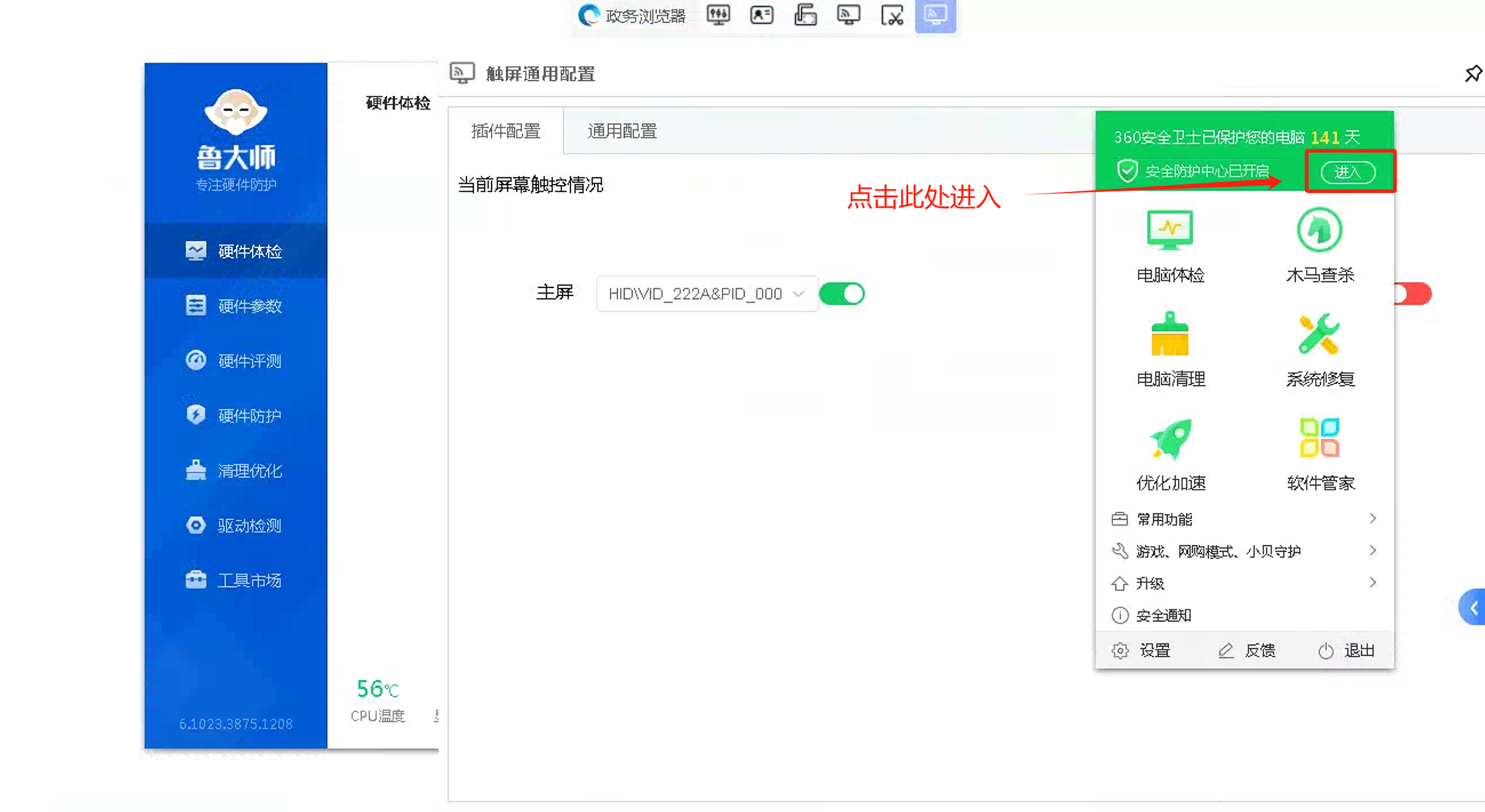Image resolution: width=1485 pixels, height=812 pixels.
Task: Click the unhighlighted screen cast toolbar icon
Action: [848, 15]
